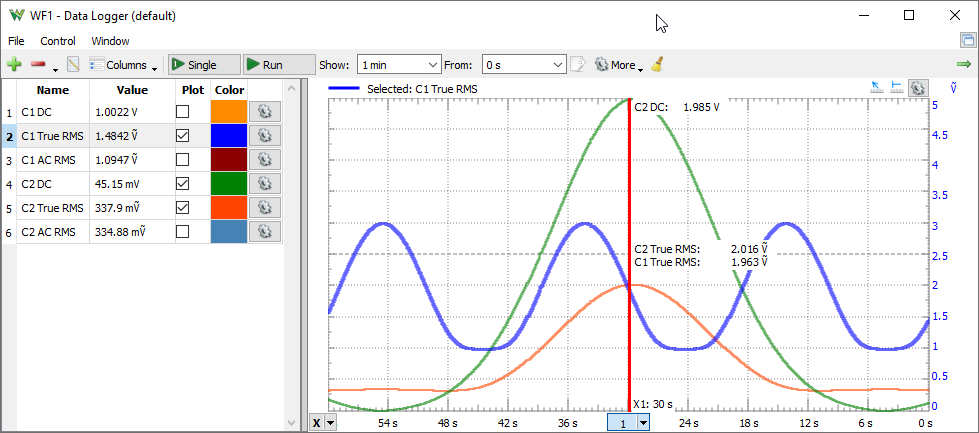Click the green arrow icon at toolbar right
Viewport: 979px width, 433px height.
964,64
